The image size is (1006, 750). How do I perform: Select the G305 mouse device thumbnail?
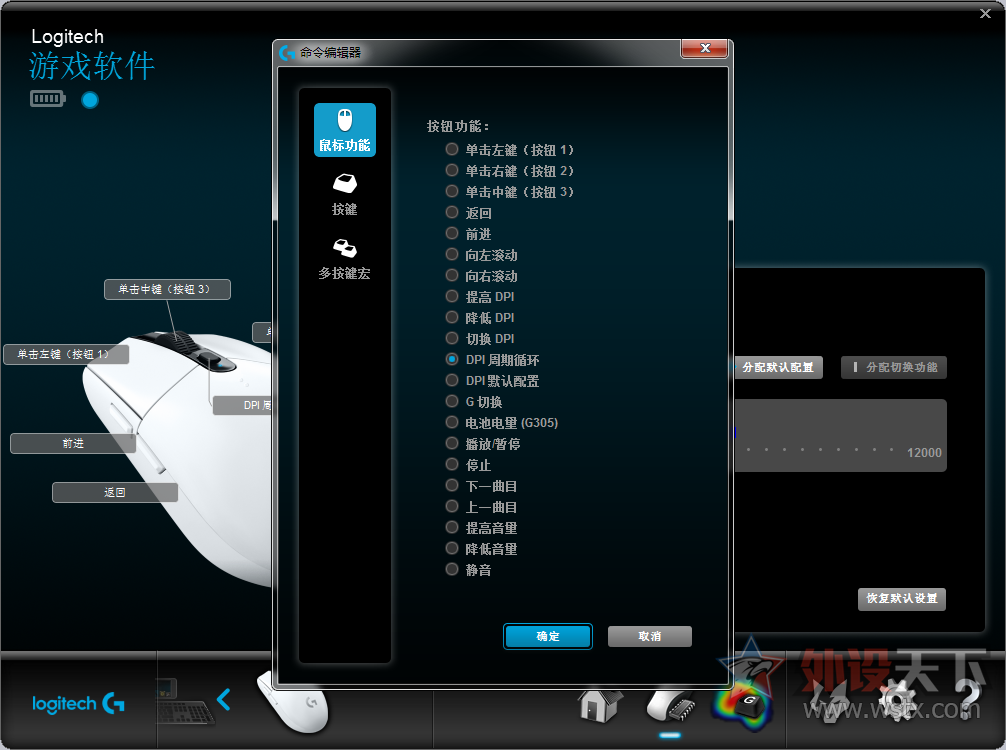click(294, 703)
